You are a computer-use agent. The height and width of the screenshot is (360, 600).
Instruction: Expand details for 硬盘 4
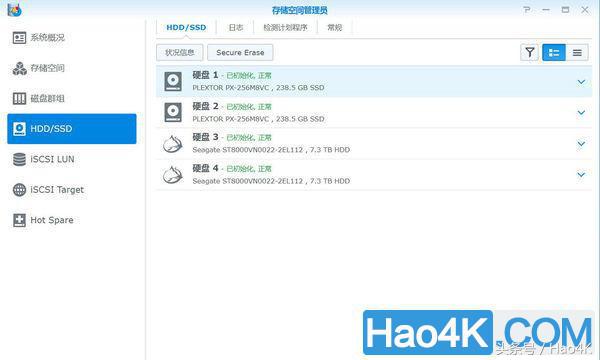581,174
